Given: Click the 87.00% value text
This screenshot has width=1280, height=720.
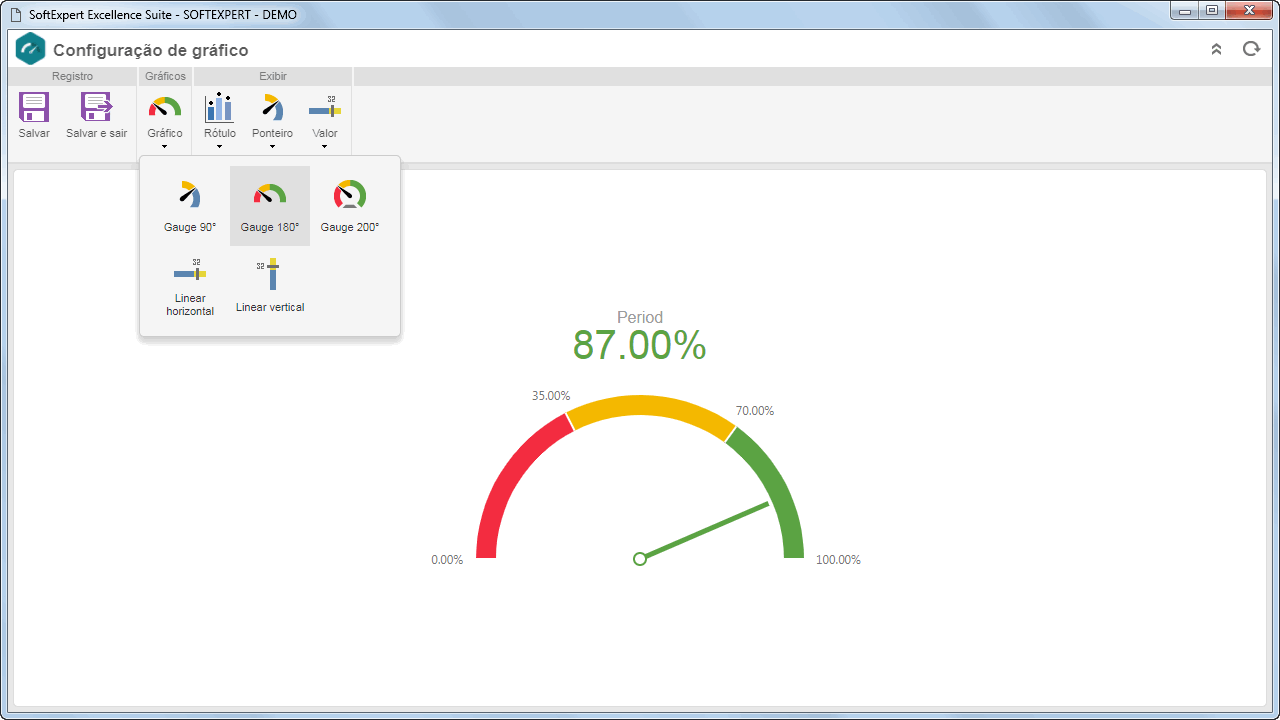Looking at the screenshot, I should pos(640,345).
